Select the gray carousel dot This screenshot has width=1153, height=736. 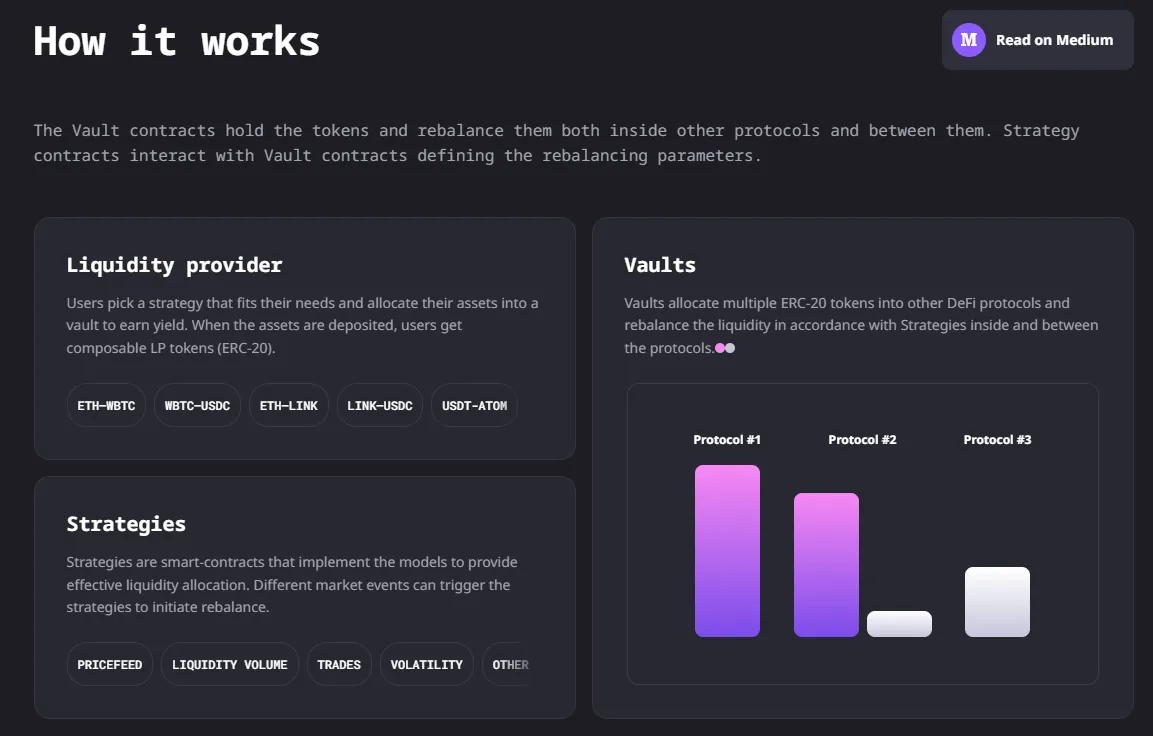[732, 348]
